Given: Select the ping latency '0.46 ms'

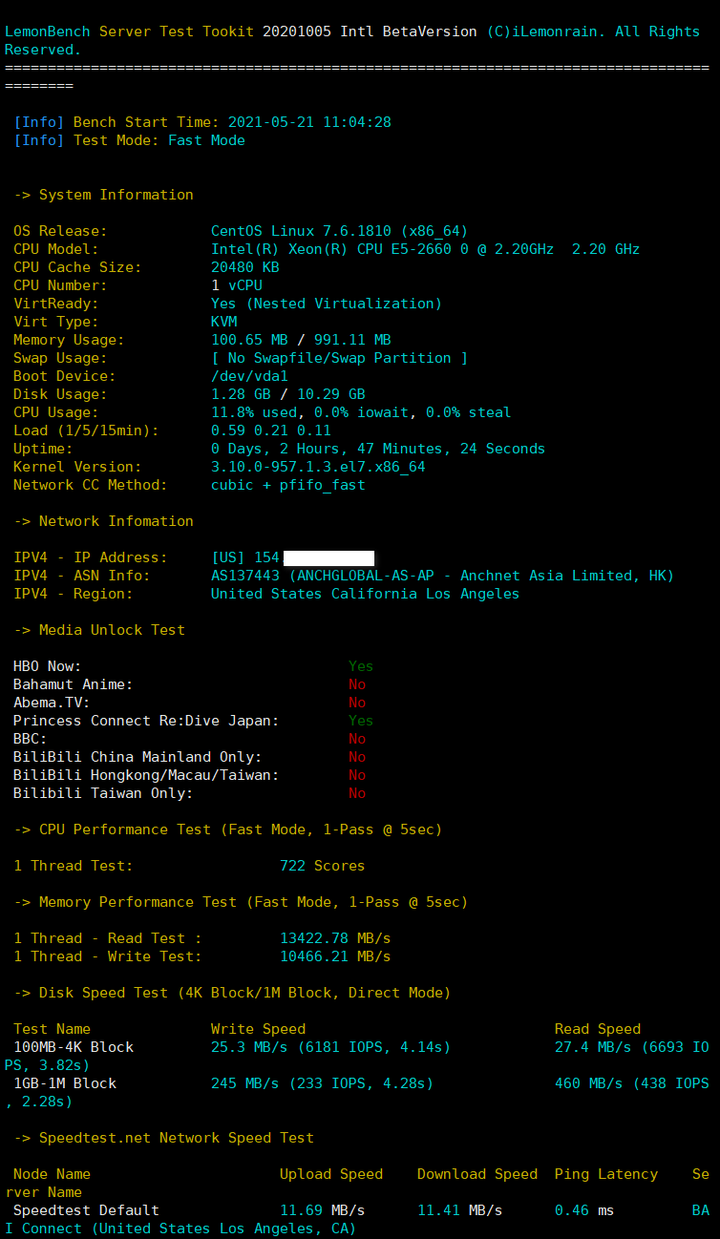Looking at the screenshot, I should (x=585, y=1210).
